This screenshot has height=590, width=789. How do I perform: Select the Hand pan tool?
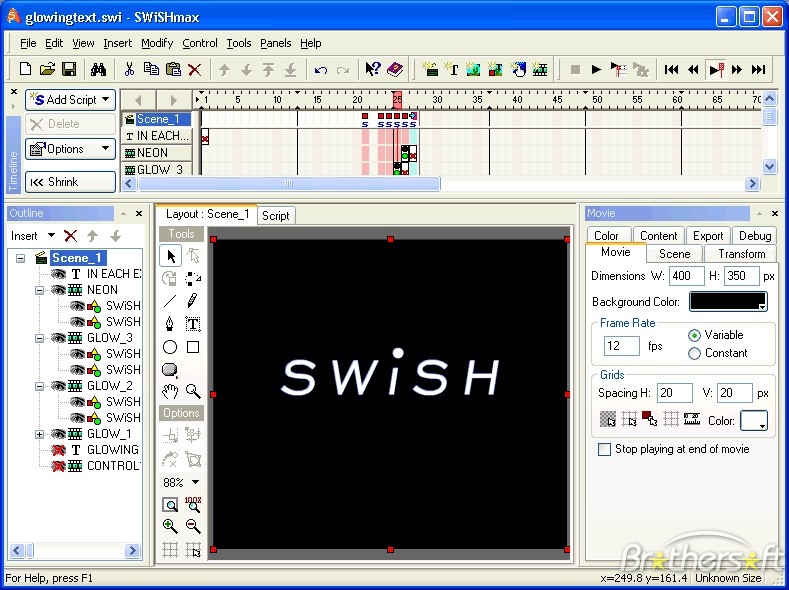pyautogui.click(x=170, y=391)
